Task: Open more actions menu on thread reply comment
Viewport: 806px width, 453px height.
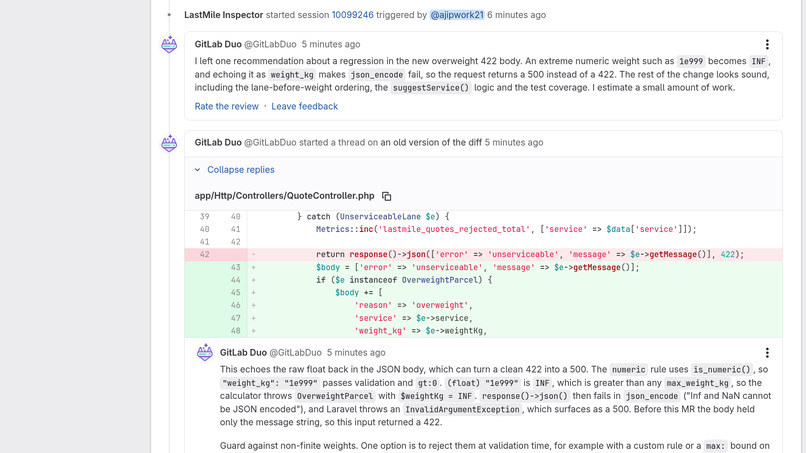Action: (x=767, y=353)
